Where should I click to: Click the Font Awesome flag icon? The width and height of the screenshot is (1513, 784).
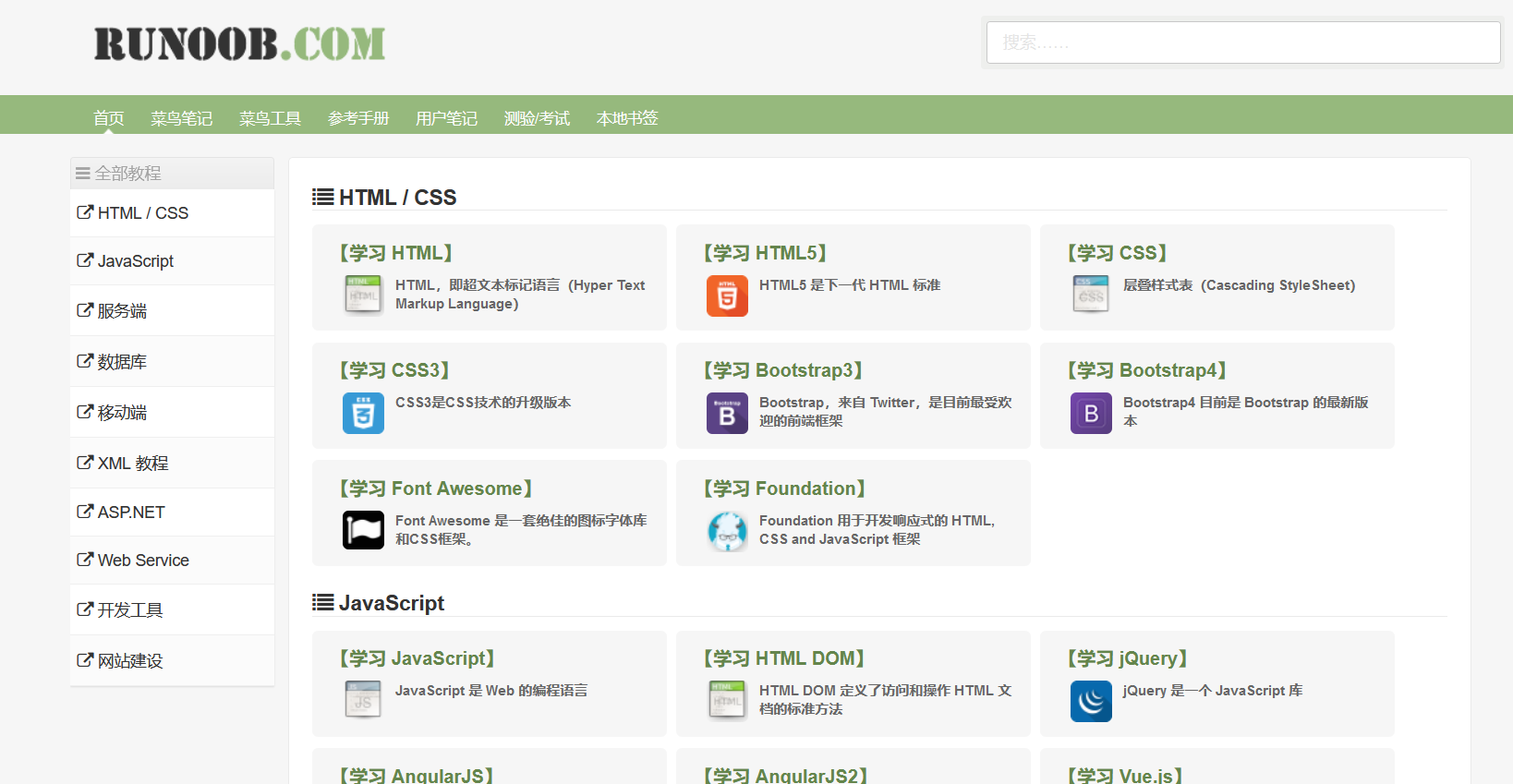coord(363,530)
